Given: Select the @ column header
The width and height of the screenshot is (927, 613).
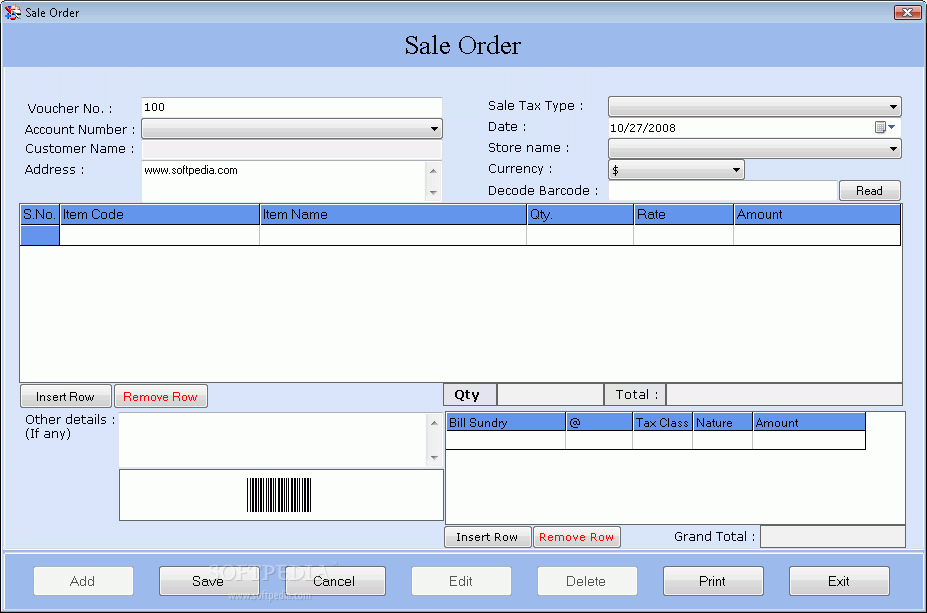Looking at the screenshot, I should (599, 422).
